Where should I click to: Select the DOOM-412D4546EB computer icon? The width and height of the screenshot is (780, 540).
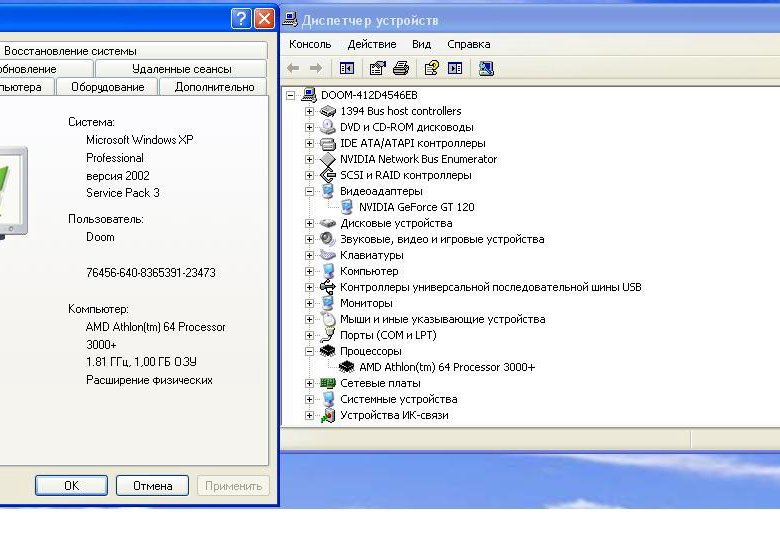pos(309,94)
